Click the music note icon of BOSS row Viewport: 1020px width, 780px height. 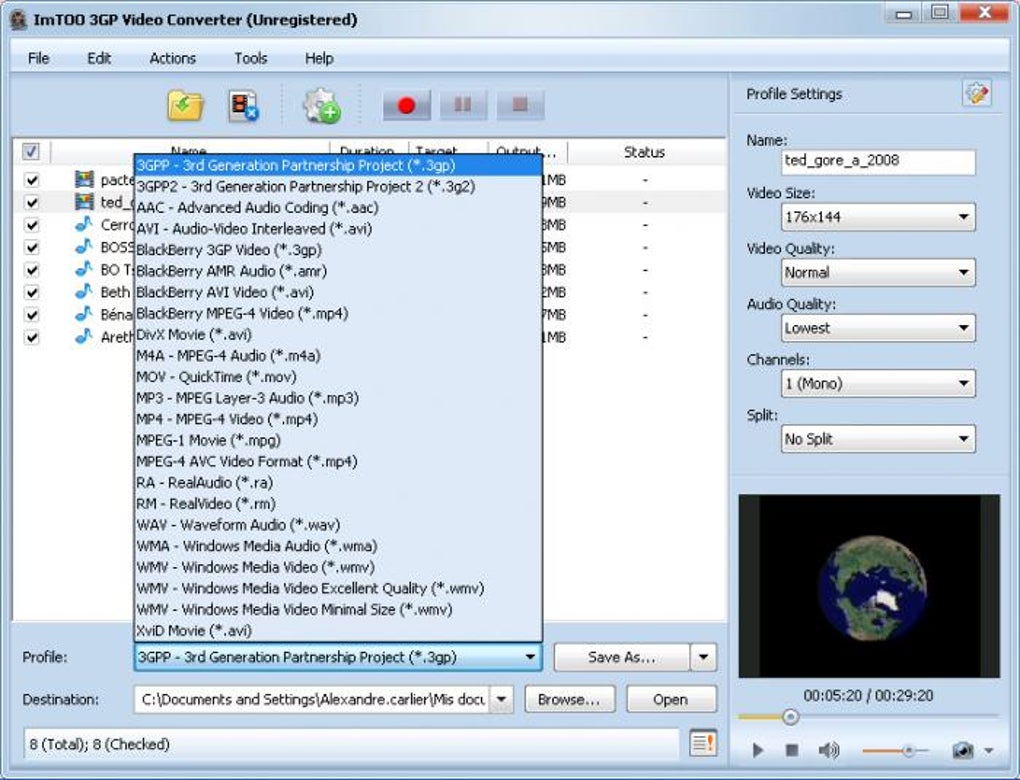[83, 247]
